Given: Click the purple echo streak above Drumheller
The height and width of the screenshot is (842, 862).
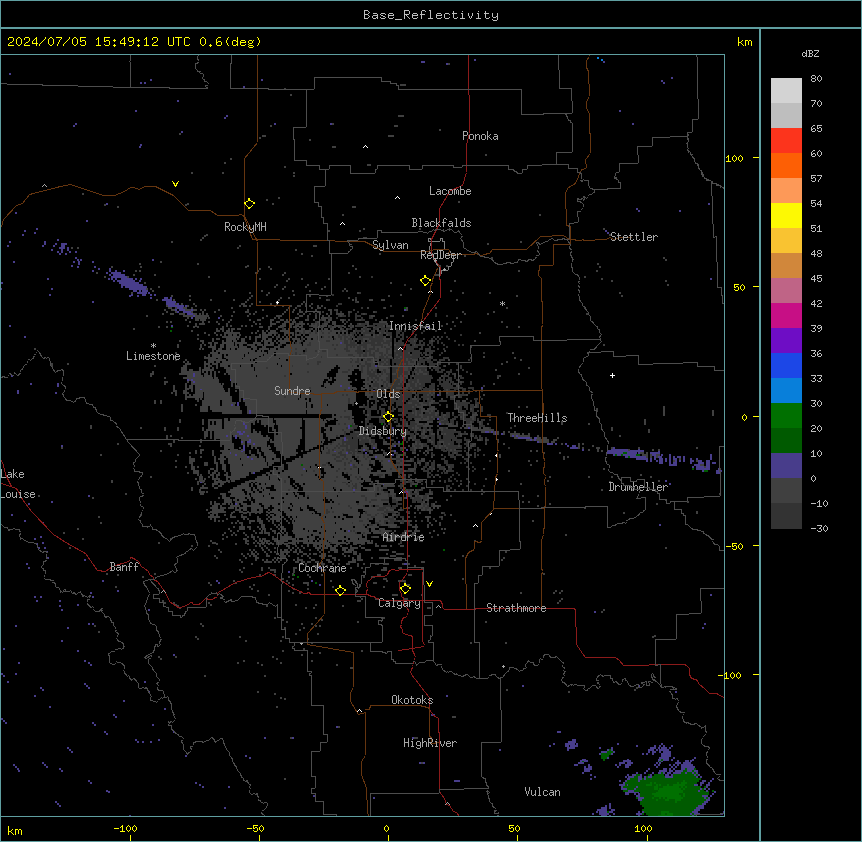Looking at the screenshot, I should 662,457.
